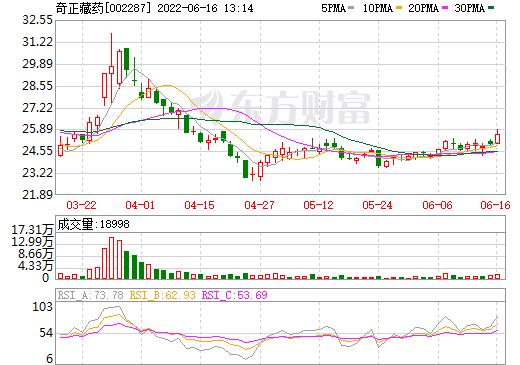Click the latest red candlestick at 06-16

click(498, 138)
